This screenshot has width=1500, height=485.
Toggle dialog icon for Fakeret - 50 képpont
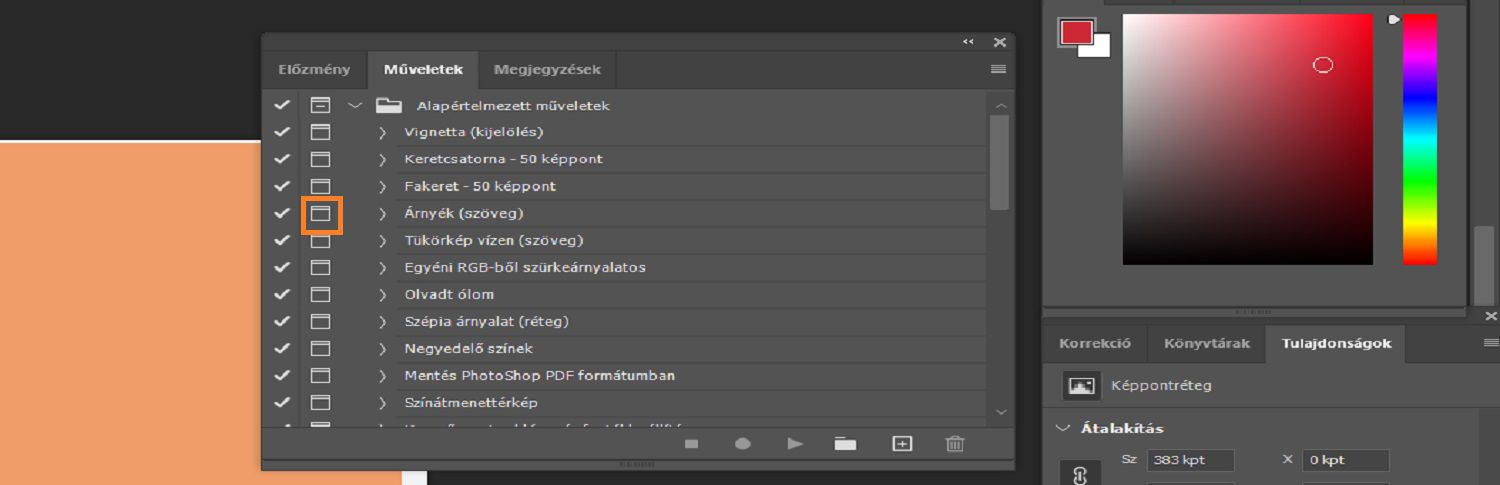[x=320, y=186]
